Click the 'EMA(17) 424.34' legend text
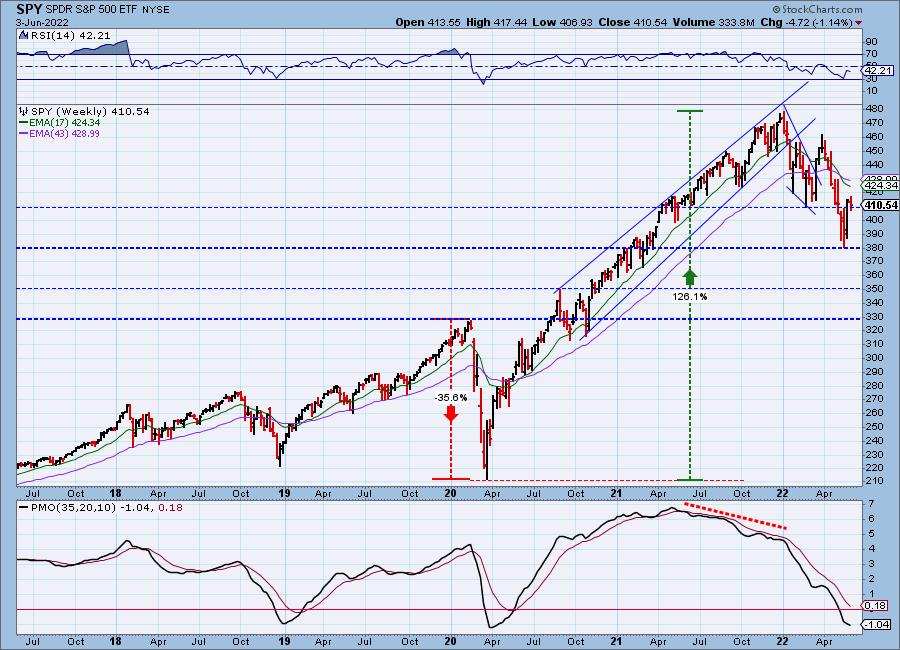 click(x=65, y=123)
